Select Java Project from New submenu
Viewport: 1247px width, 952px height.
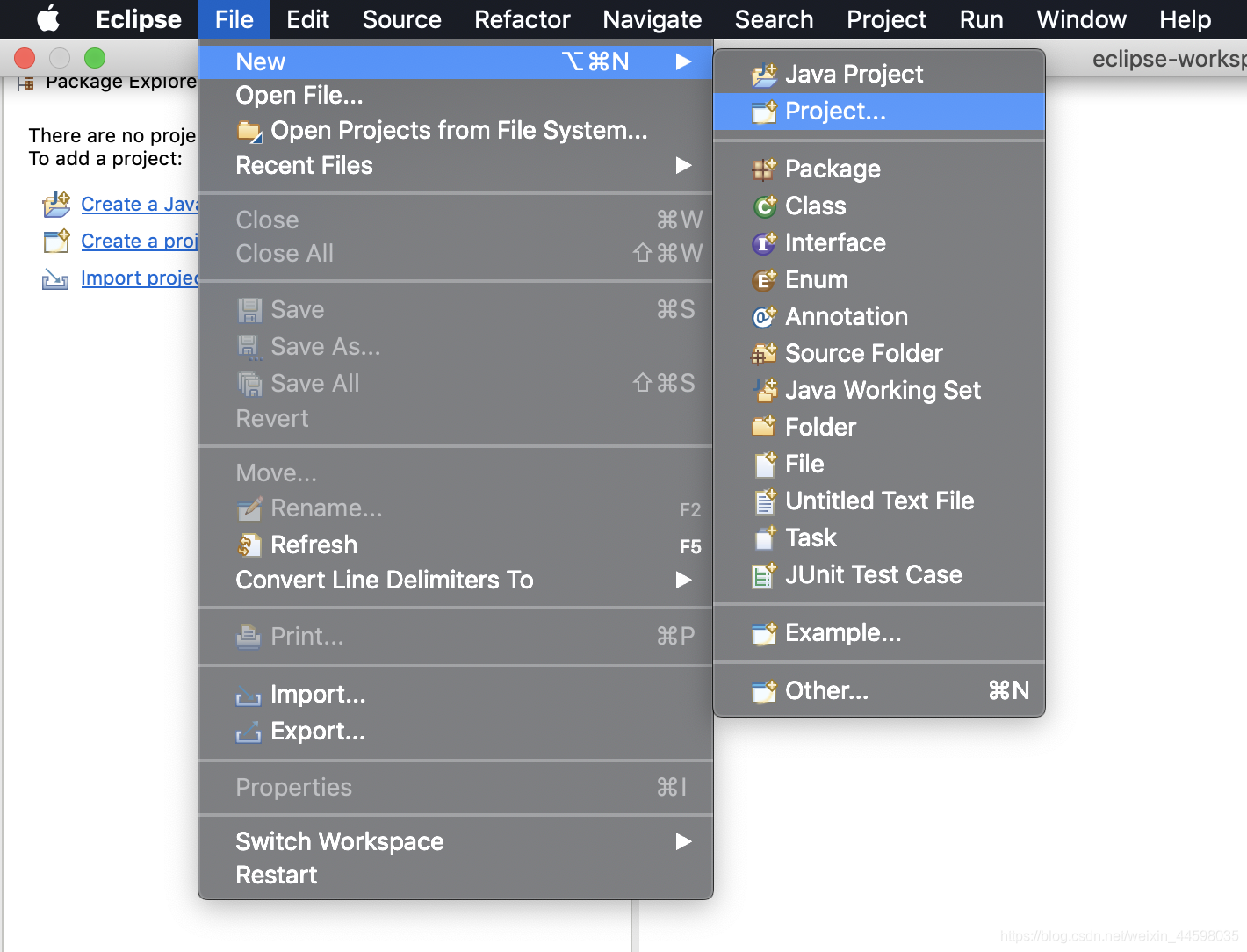[879, 75]
